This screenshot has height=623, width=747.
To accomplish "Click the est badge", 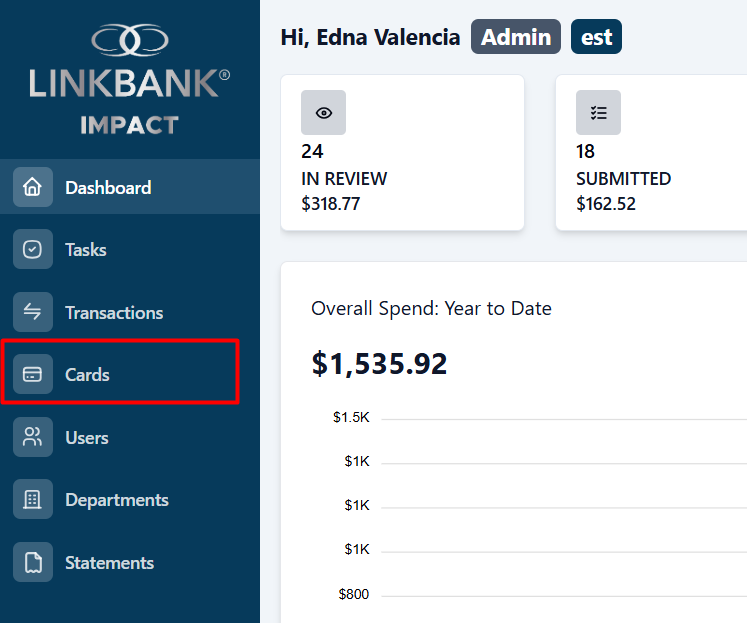I will (x=596, y=37).
